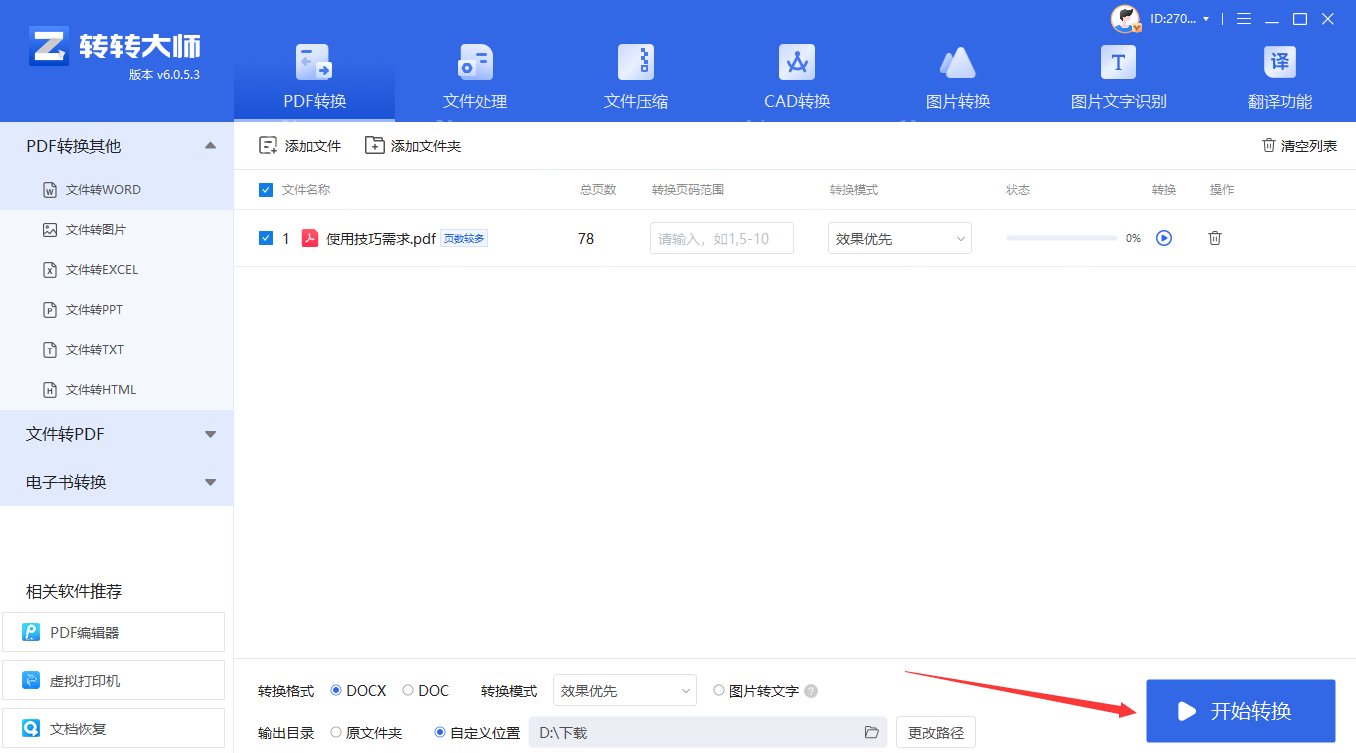The height and width of the screenshot is (753, 1356).
Task: Click the 更改路径 change path button
Action: [x=935, y=732]
